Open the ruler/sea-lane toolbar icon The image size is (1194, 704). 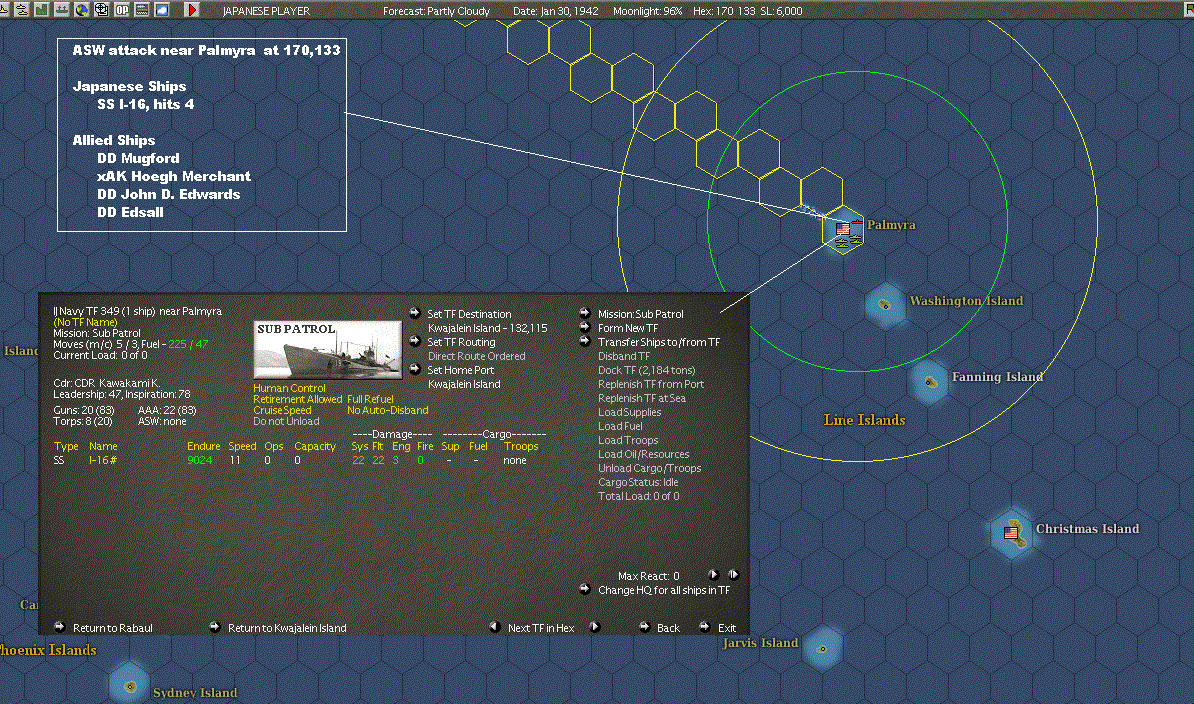point(142,10)
